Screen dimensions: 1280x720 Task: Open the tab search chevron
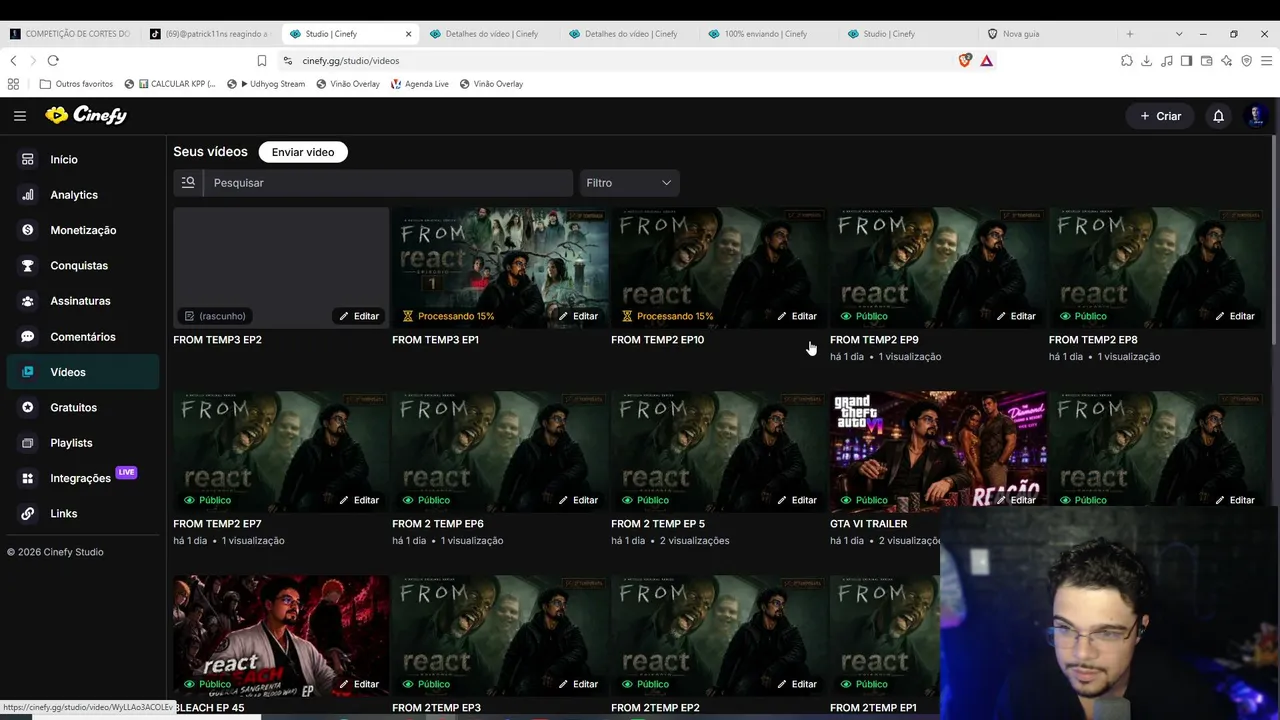(x=1179, y=34)
